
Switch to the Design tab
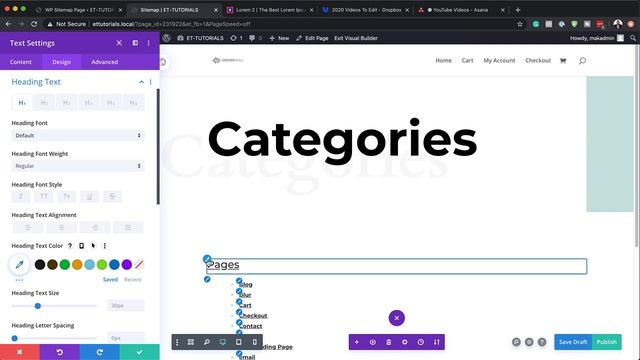click(x=61, y=62)
